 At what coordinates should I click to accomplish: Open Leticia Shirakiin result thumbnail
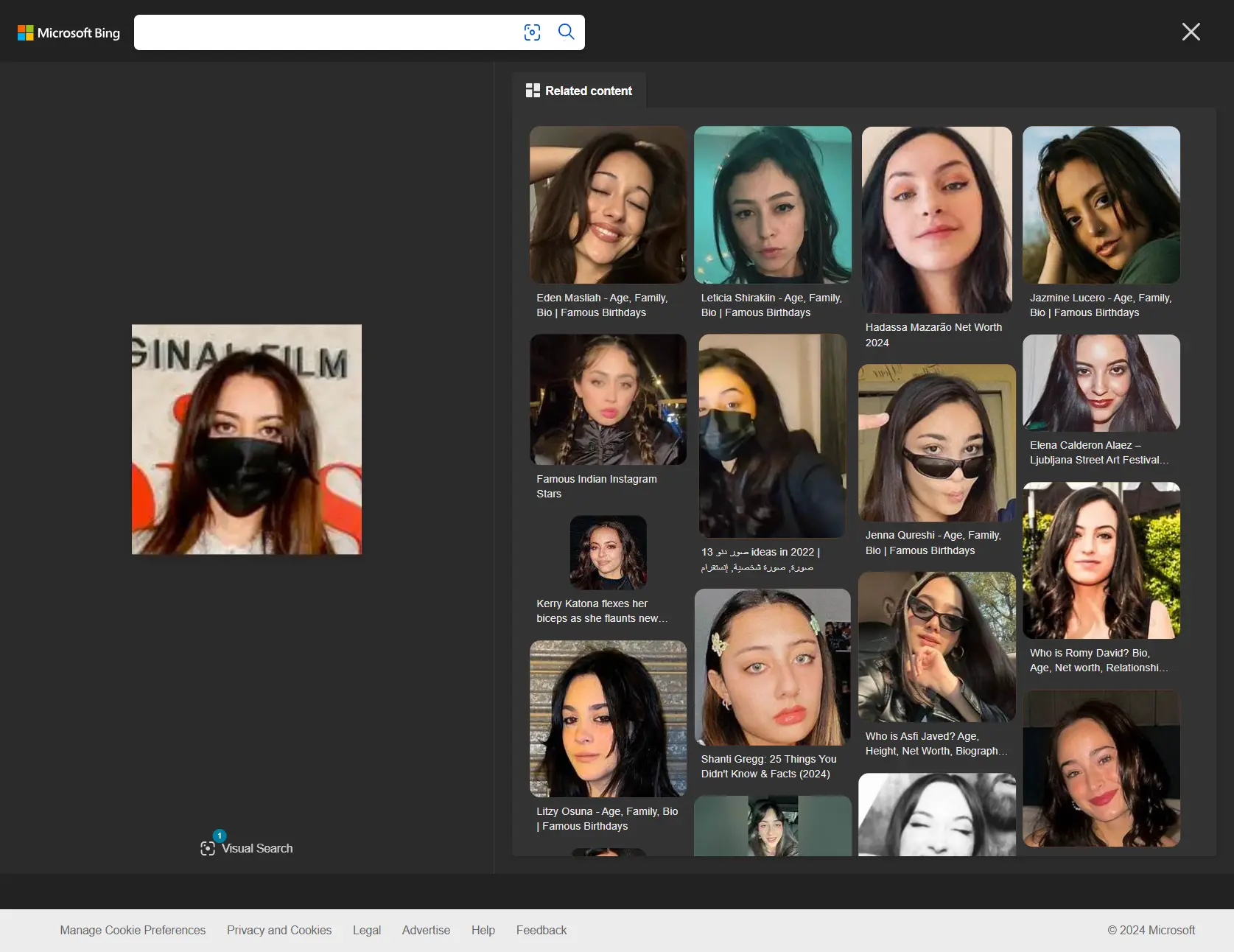coord(772,205)
